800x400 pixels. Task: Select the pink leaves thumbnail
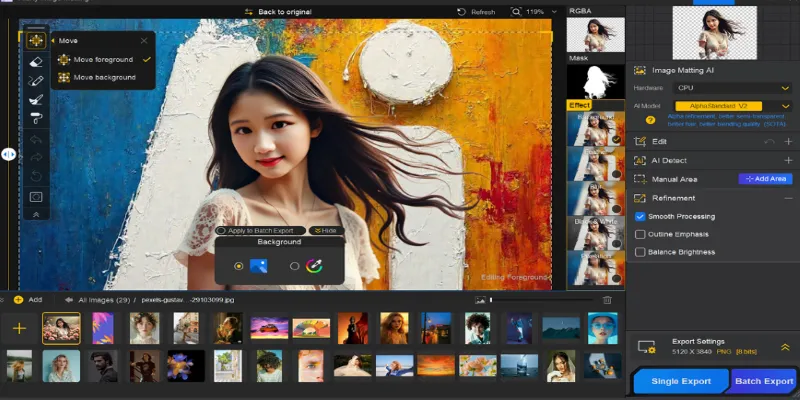click(103, 328)
